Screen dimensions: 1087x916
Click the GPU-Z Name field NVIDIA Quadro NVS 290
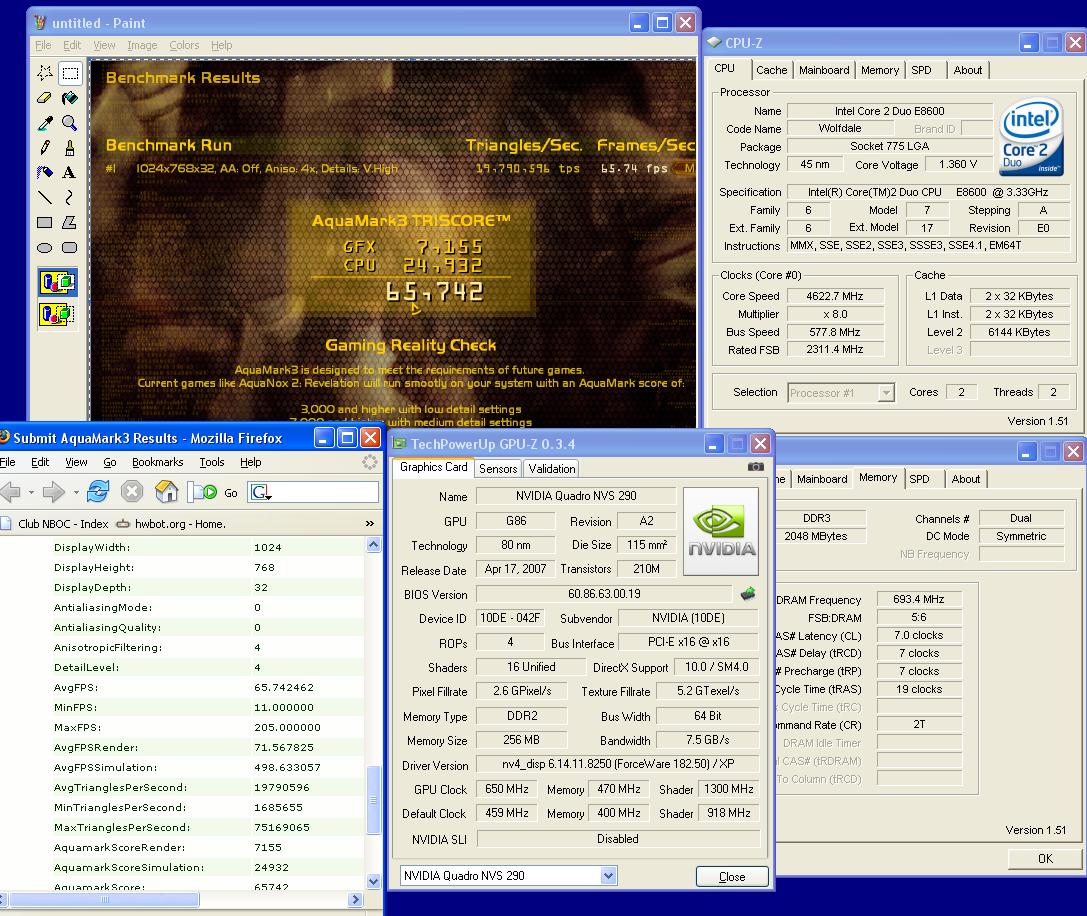[576, 496]
